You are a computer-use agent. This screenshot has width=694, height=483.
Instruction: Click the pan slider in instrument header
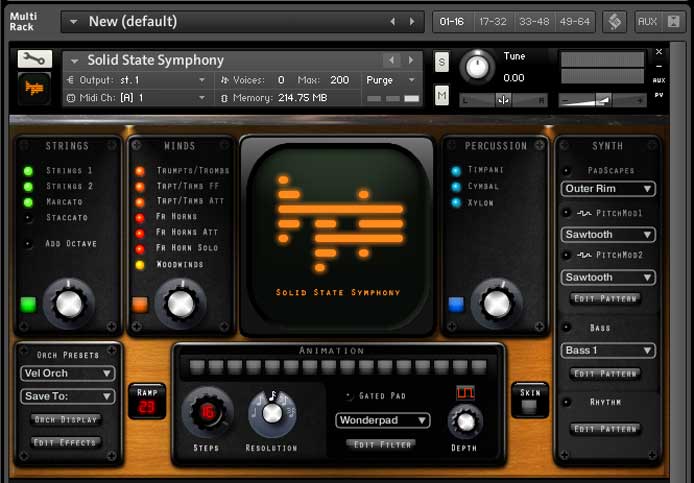[503, 100]
